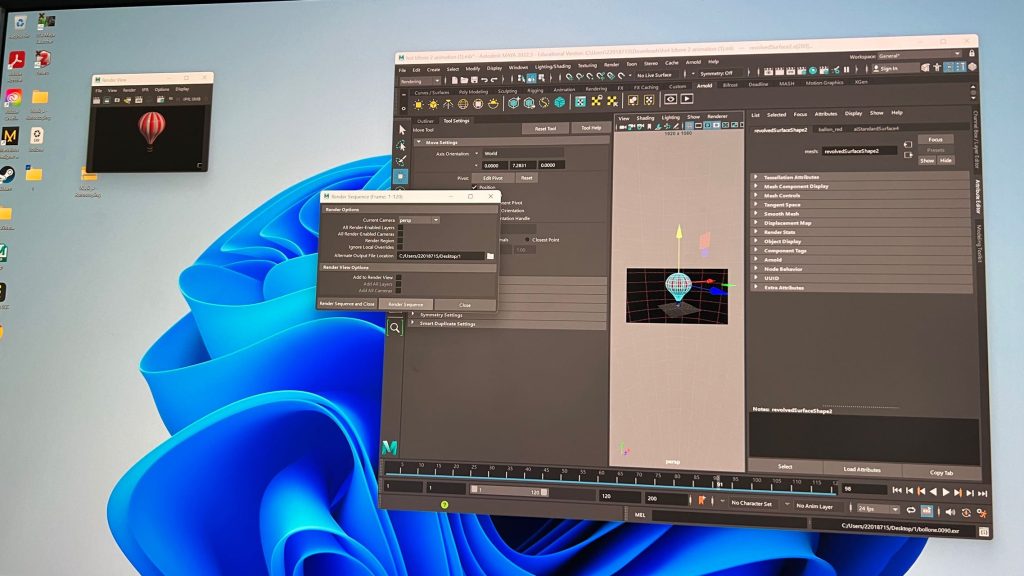The width and height of the screenshot is (1024, 576).
Task: Click the teal cube Arnold shelf icon
Action: tap(560, 102)
